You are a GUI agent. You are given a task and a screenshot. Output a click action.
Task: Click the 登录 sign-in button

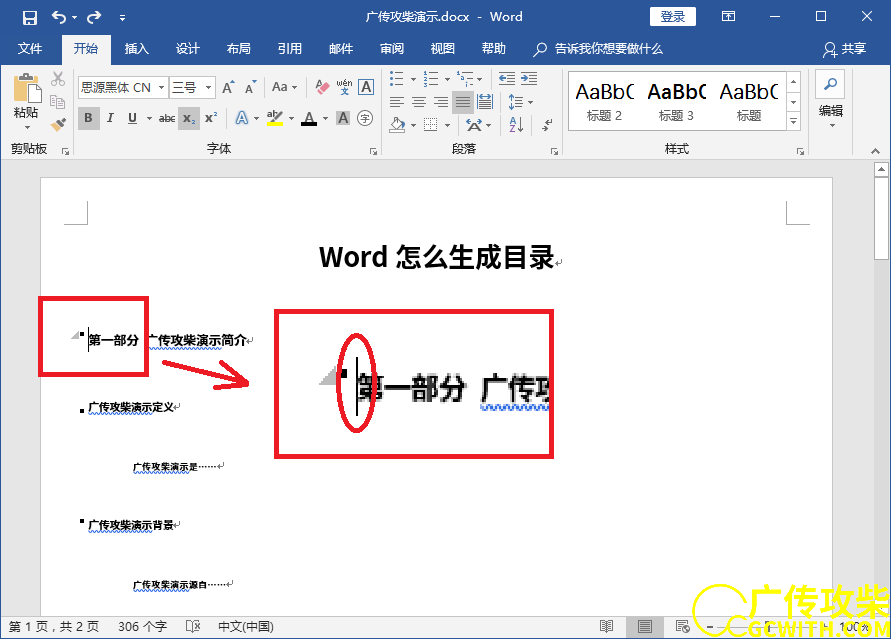673,16
